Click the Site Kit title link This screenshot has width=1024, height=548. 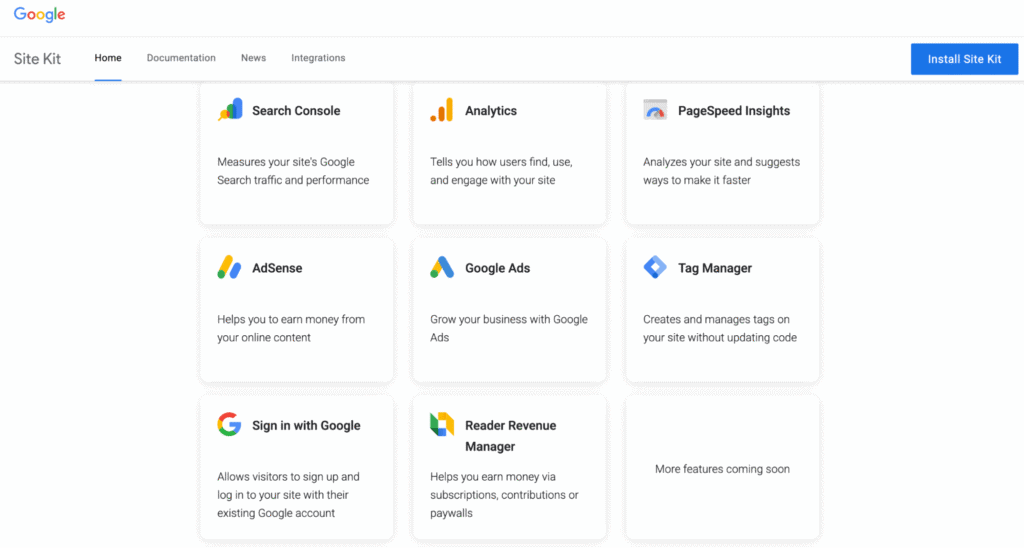click(x=37, y=59)
